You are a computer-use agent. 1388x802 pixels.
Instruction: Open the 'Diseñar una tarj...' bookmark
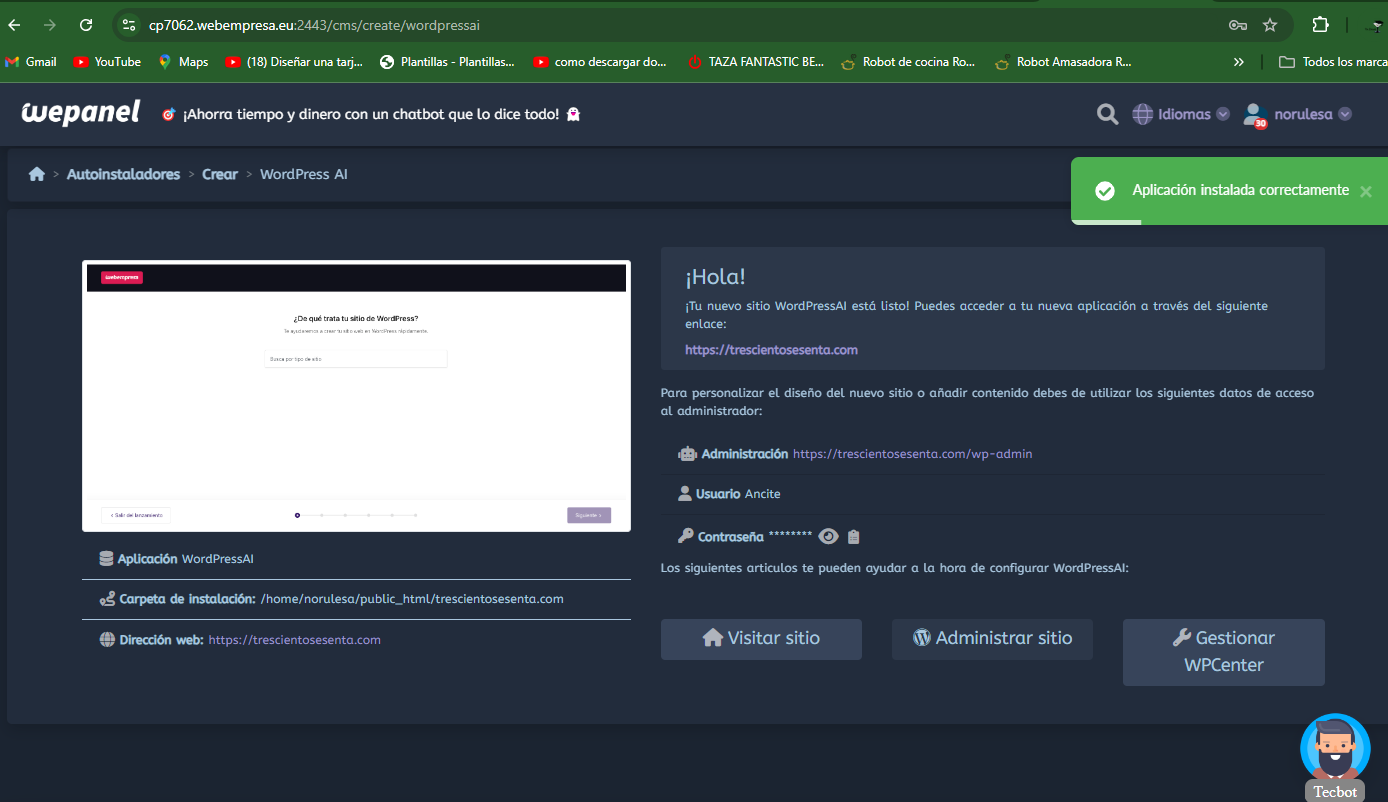[294, 62]
